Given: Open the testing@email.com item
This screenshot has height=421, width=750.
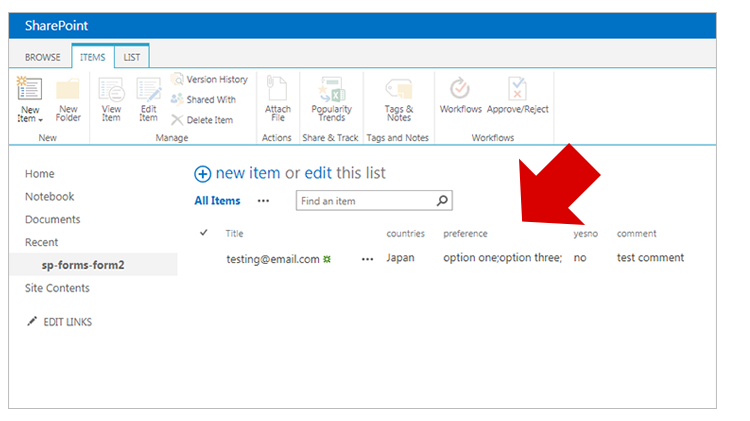Looking at the screenshot, I should [x=273, y=259].
